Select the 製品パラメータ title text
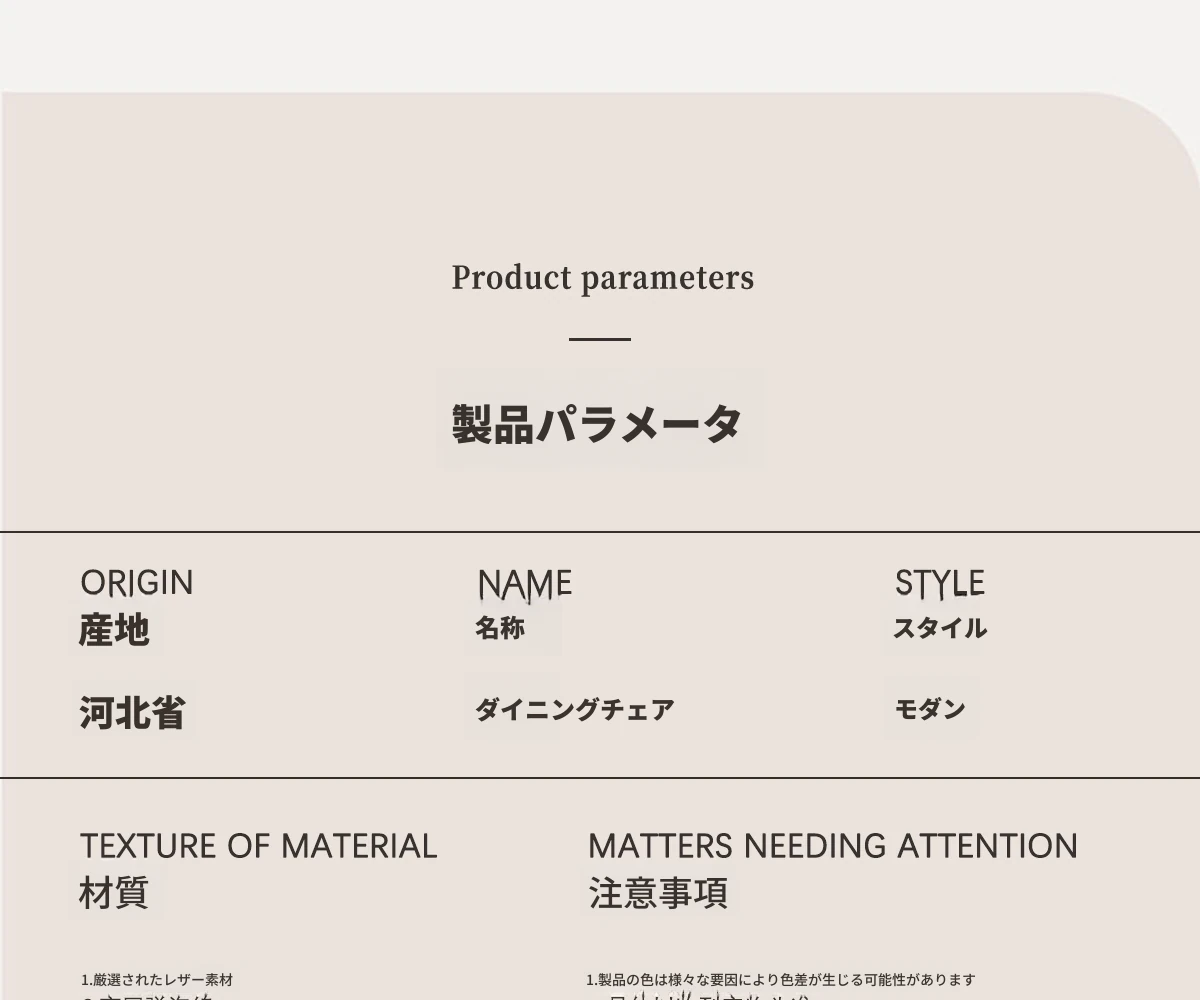This screenshot has height=1000, width=1200. point(597,424)
